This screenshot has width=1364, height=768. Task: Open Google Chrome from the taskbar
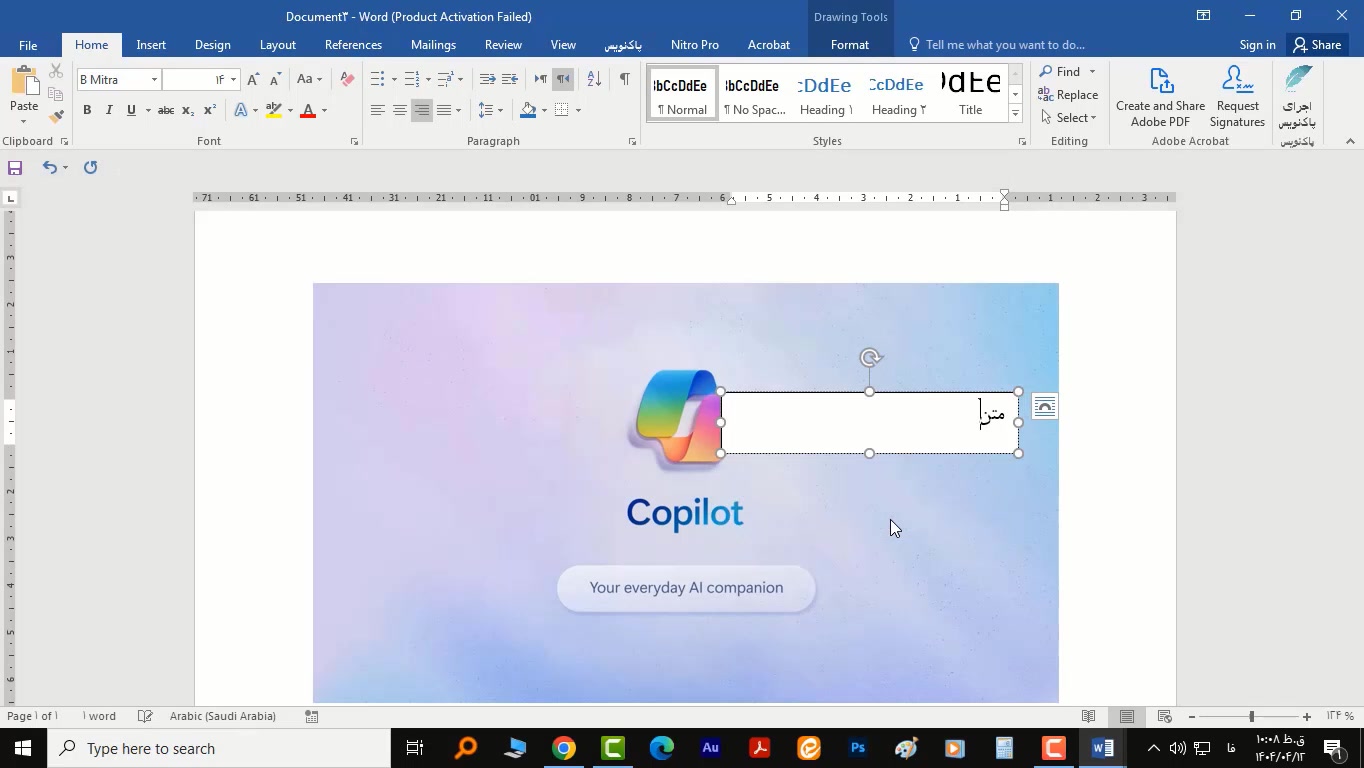pos(564,748)
